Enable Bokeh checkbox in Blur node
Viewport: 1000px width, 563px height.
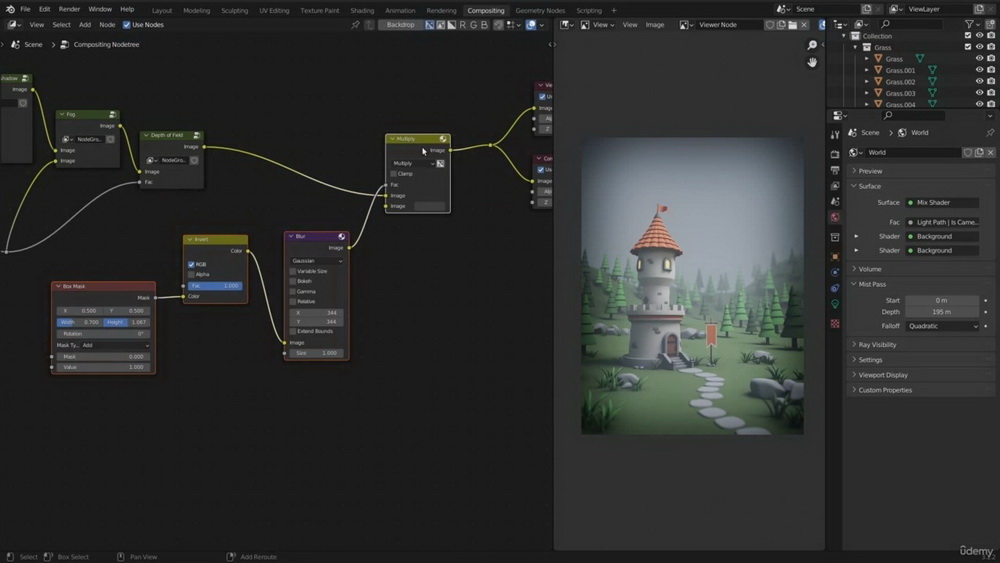pos(293,281)
